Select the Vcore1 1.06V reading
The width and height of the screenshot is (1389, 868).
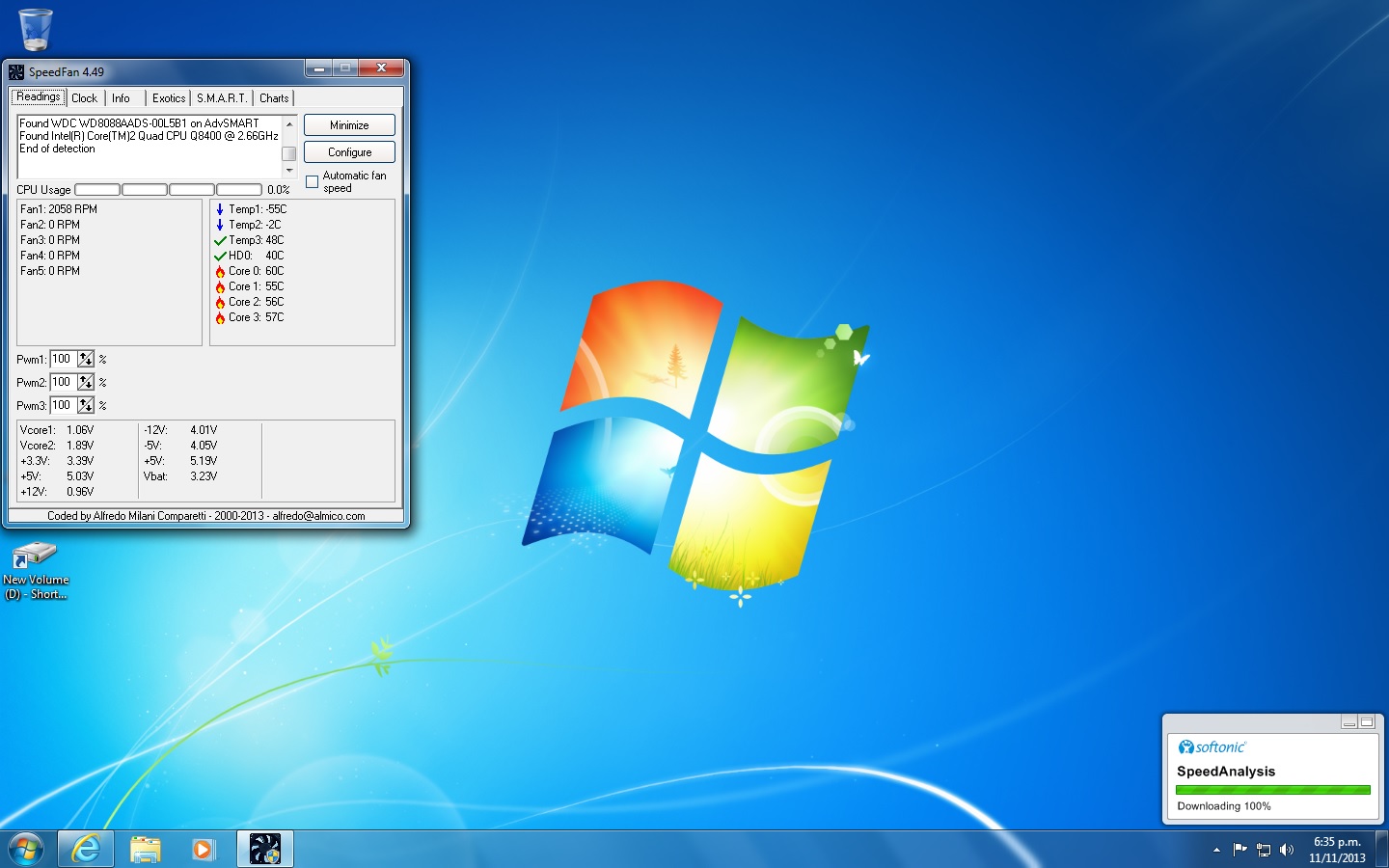coord(57,430)
